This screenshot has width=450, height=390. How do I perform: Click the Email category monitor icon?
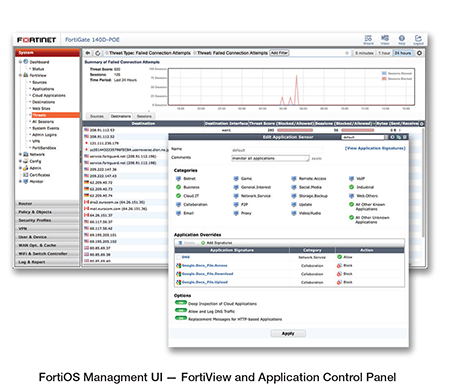point(178,213)
